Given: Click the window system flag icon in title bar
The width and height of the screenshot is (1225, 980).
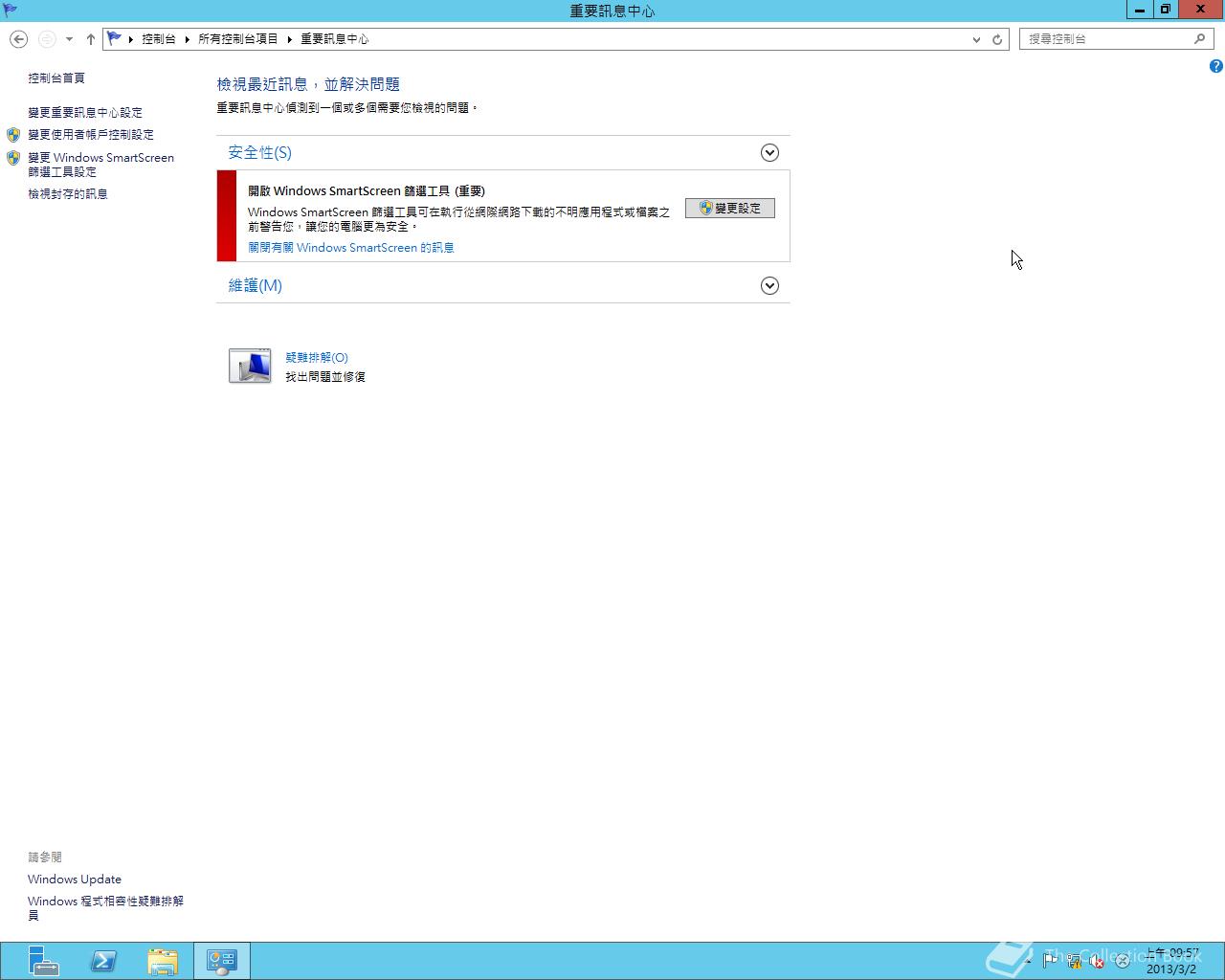Looking at the screenshot, I should (10, 11).
